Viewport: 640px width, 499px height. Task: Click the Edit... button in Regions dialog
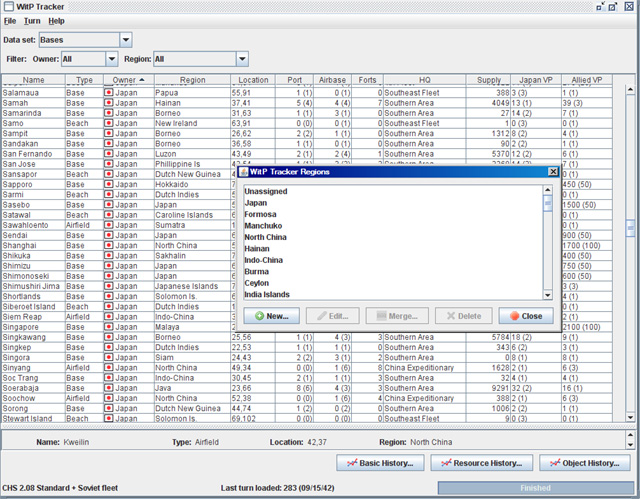333,316
